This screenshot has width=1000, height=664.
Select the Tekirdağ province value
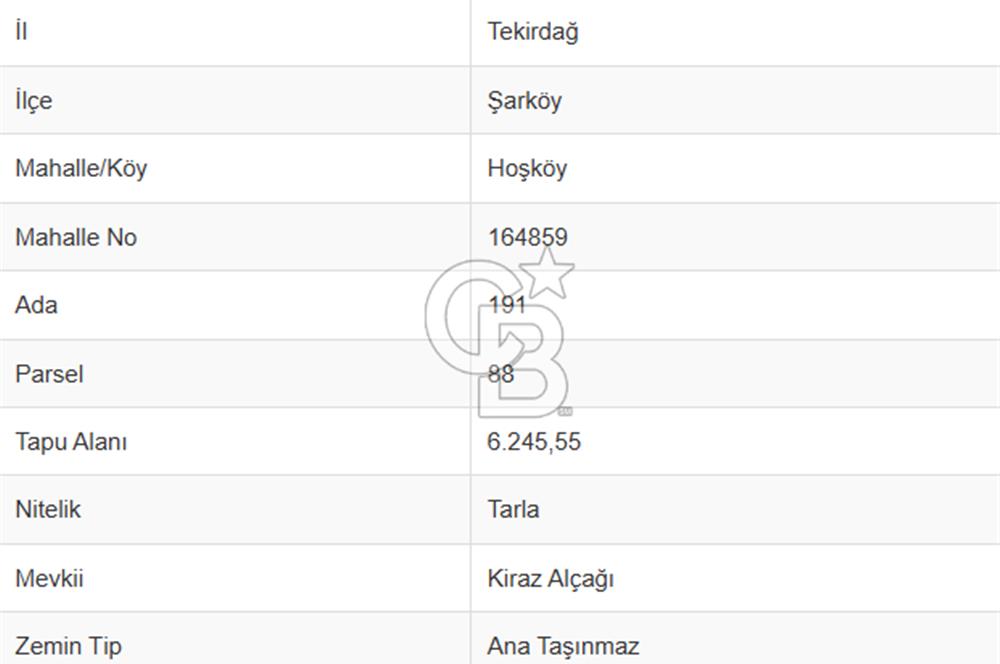[533, 32]
